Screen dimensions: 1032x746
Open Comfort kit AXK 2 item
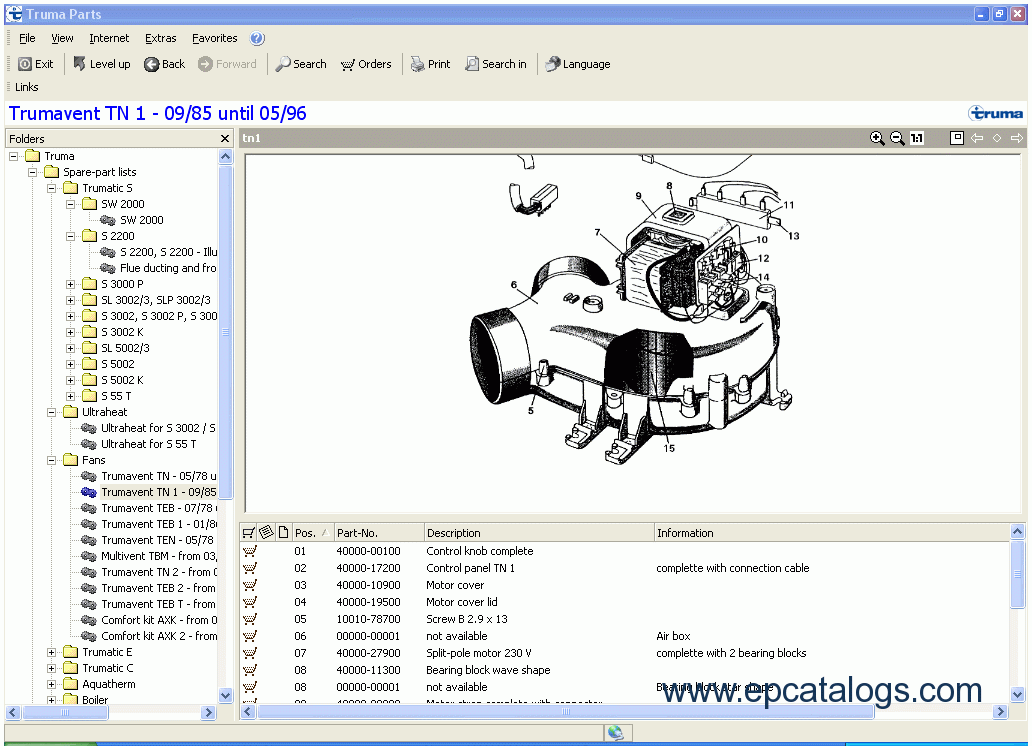coord(158,636)
